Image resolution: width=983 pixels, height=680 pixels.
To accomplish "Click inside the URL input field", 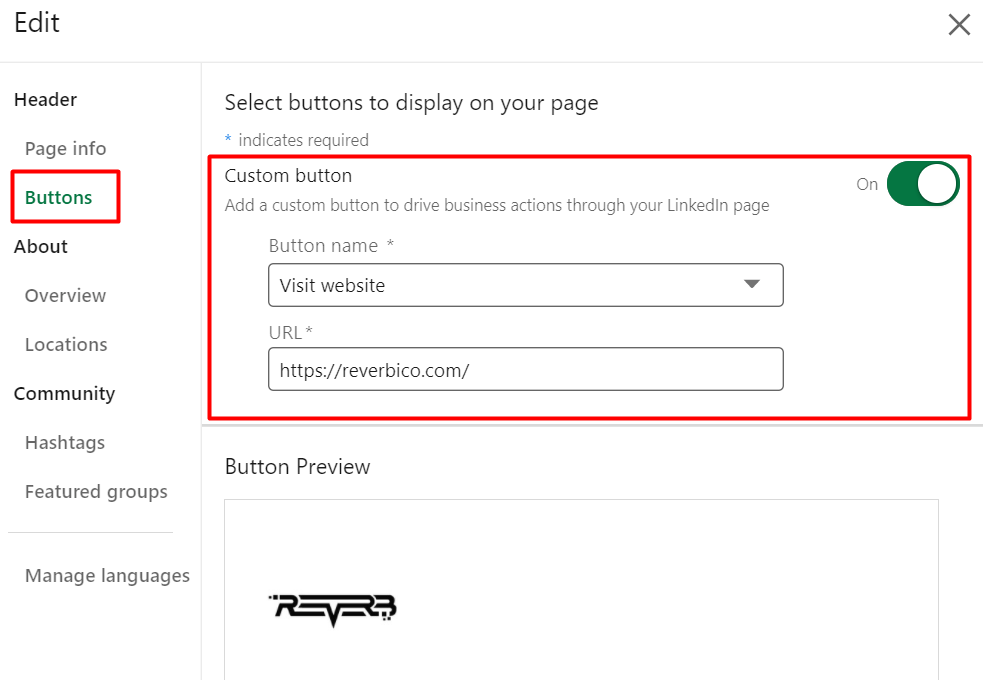I will click(525, 369).
